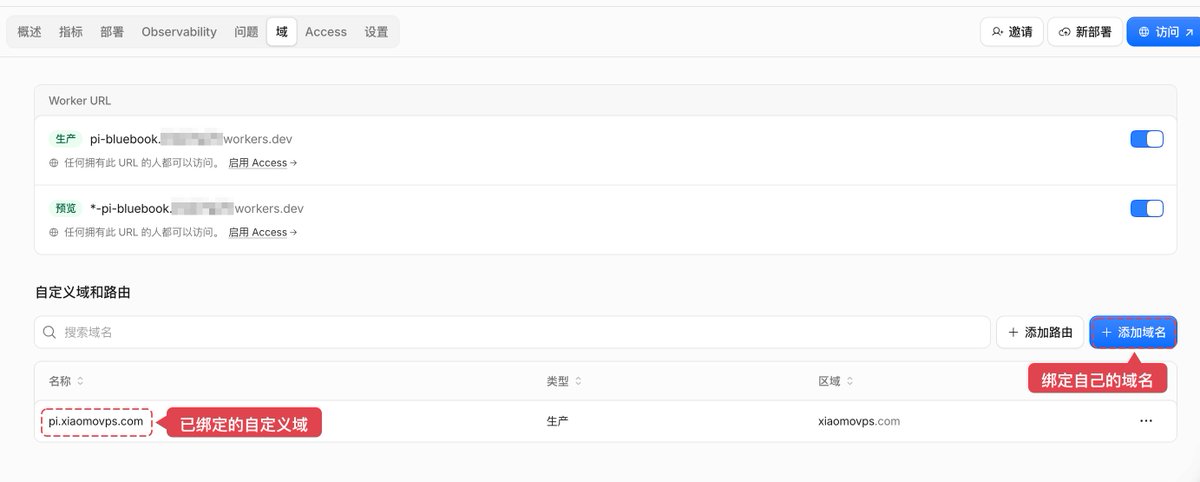
Task: Sort the table by 类型 column
Action: (x=564, y=381)
